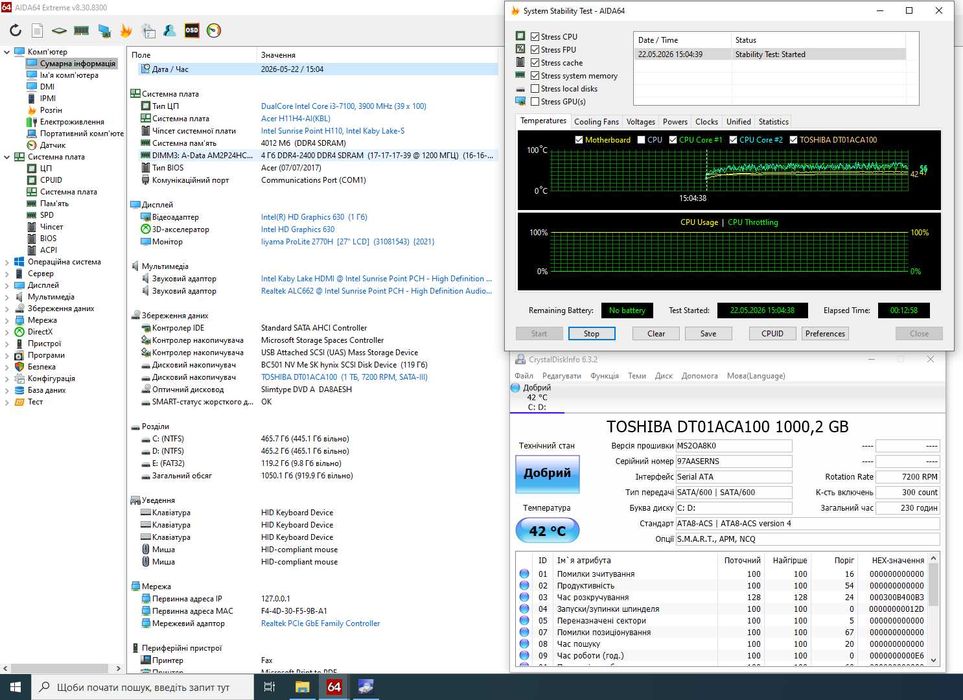Expand the Збереження даних tree node
Image resolution: width=963 pixels, height=700 pixels.
point(7,309)
